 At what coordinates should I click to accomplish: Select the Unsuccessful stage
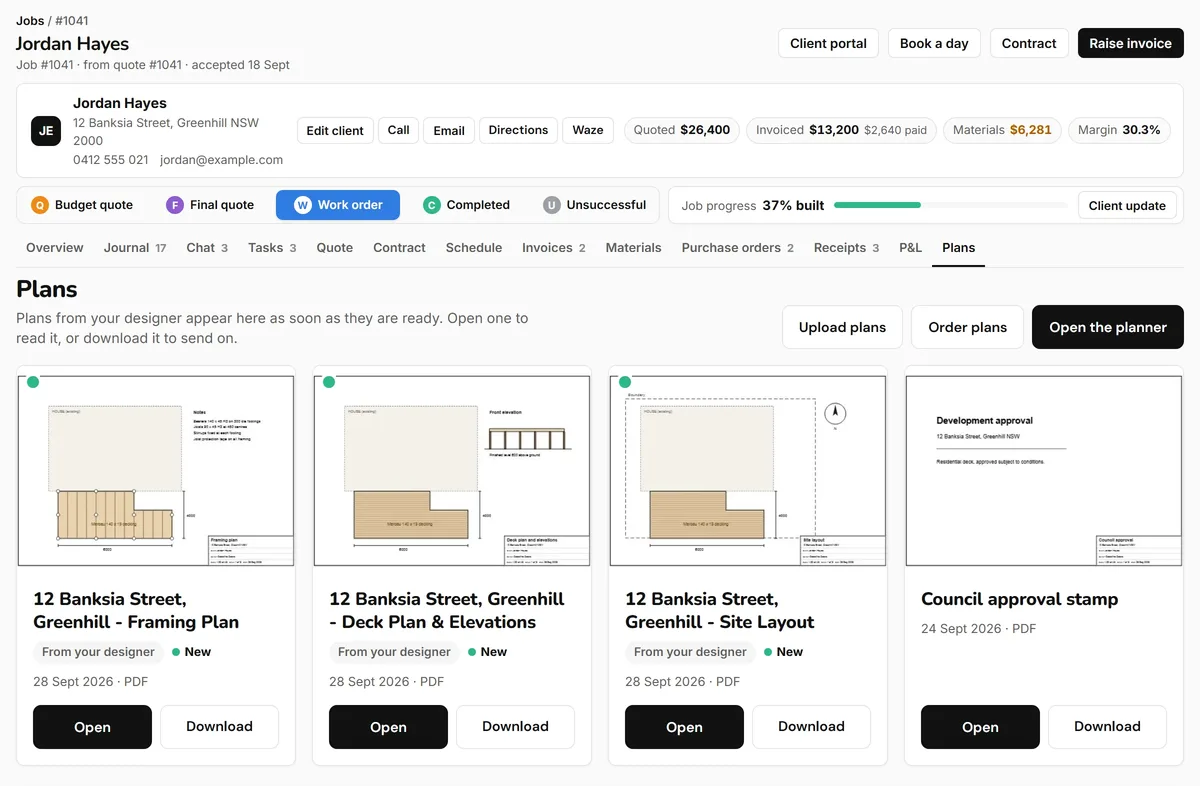click(594, 205)
